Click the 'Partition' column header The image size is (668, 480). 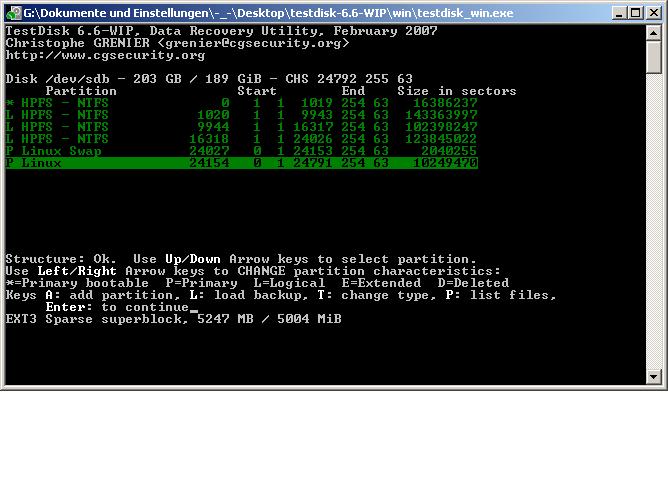81,91
